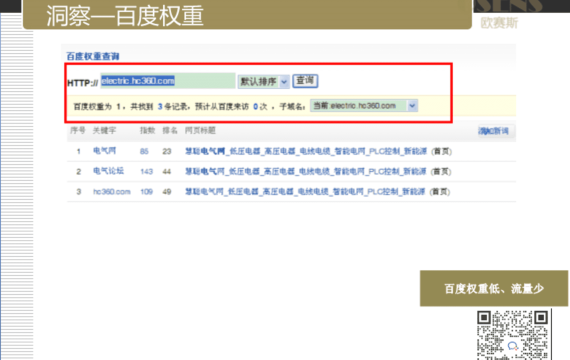Click the 百度权重查询 heading
Viewport: 570px width, 360px height.
[x=93, y=56]
